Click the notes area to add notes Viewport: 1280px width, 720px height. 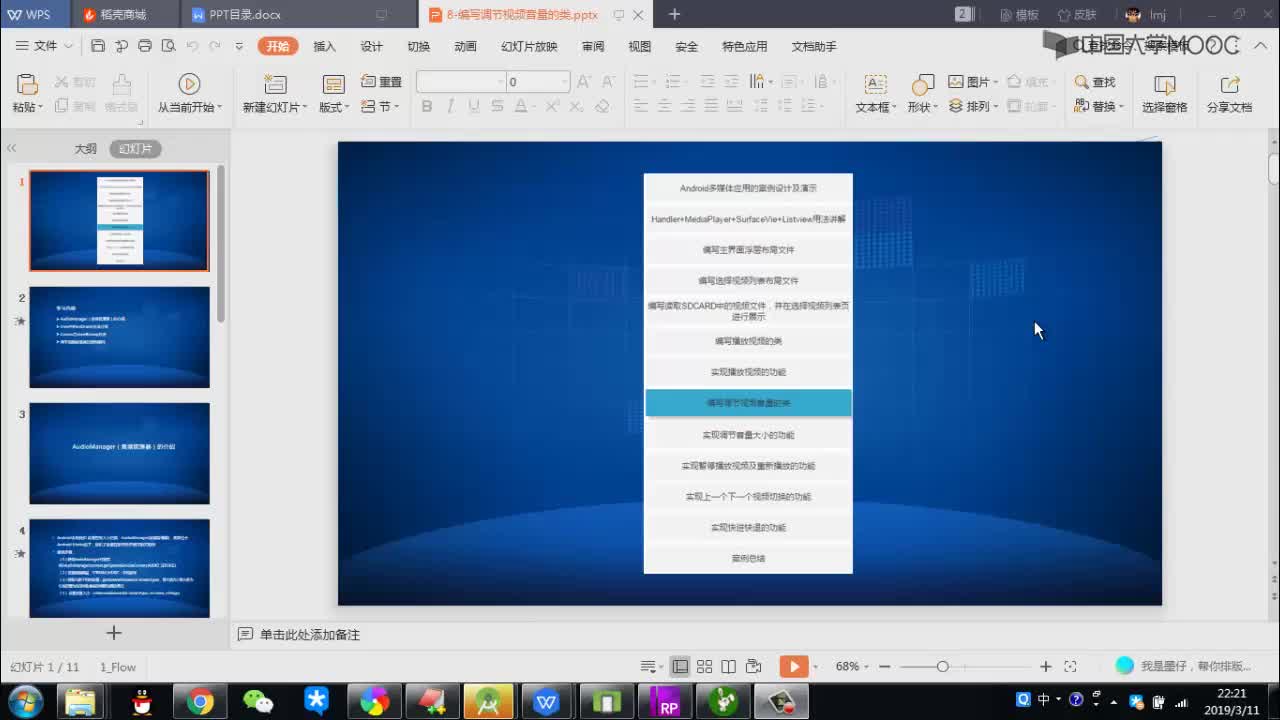coord(310,635)
